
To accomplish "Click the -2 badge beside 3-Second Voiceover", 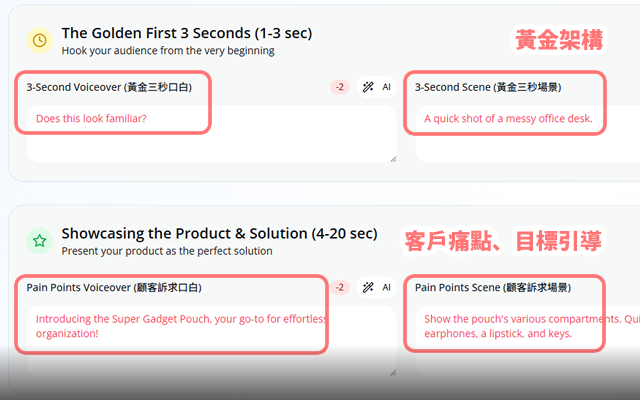I will (340, 87).
